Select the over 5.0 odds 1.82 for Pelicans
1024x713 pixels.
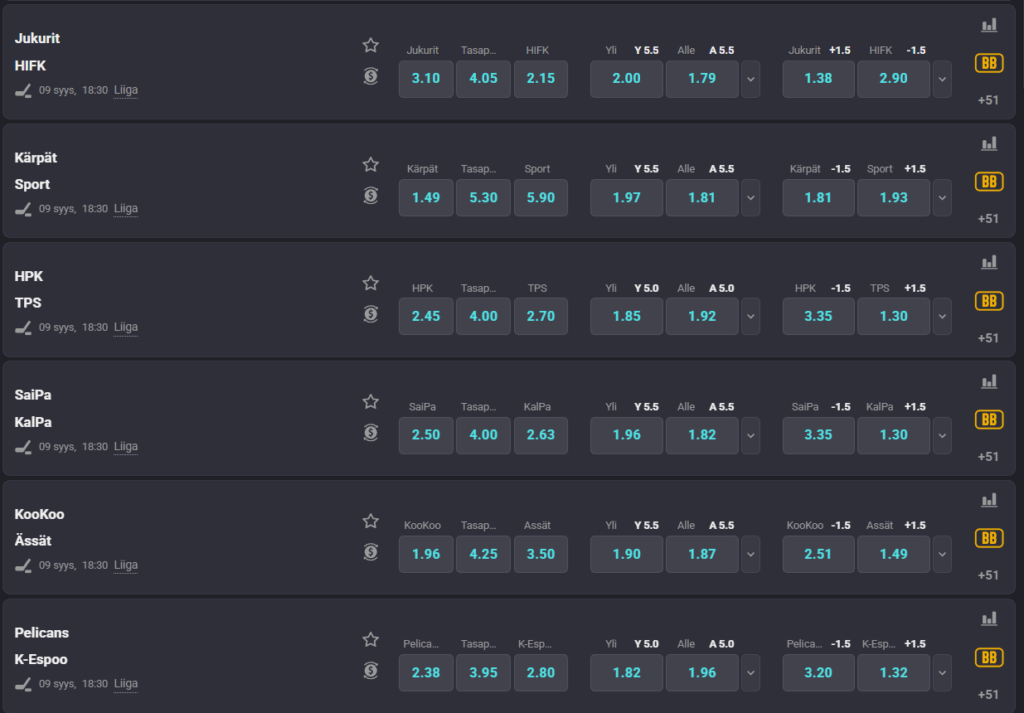627,673
